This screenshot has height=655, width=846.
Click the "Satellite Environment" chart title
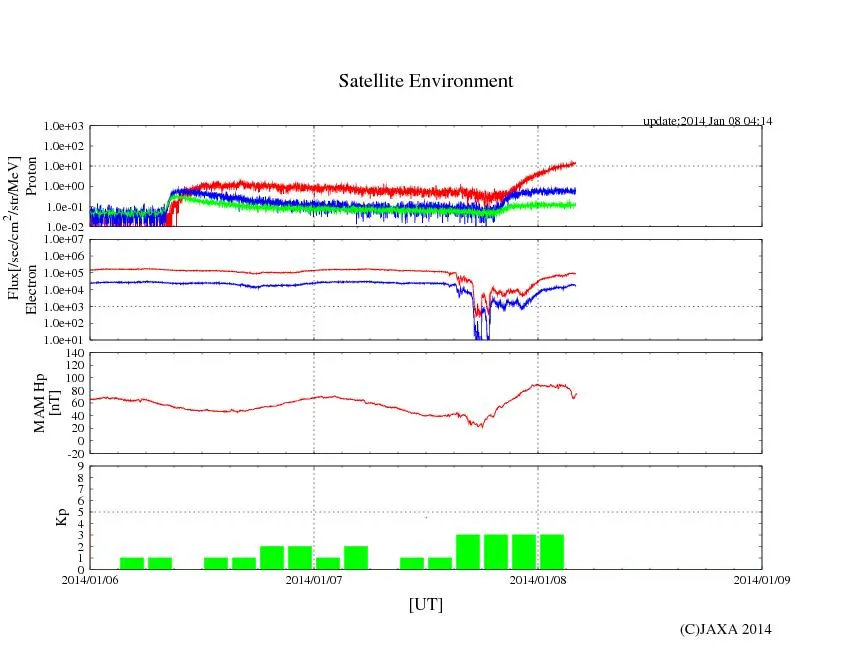point(425,81)
